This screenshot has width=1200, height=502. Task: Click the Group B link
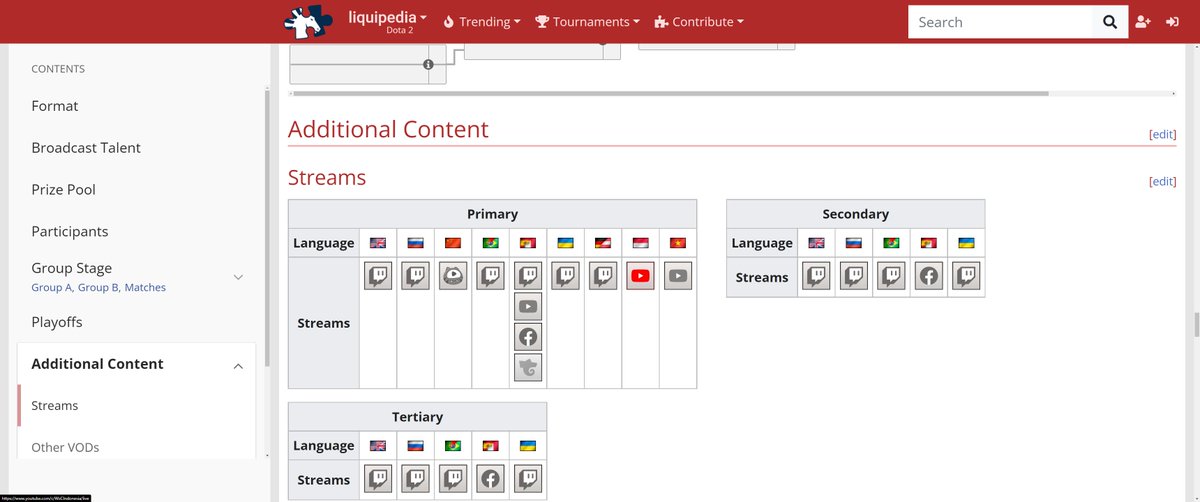(x=98, y=288)
